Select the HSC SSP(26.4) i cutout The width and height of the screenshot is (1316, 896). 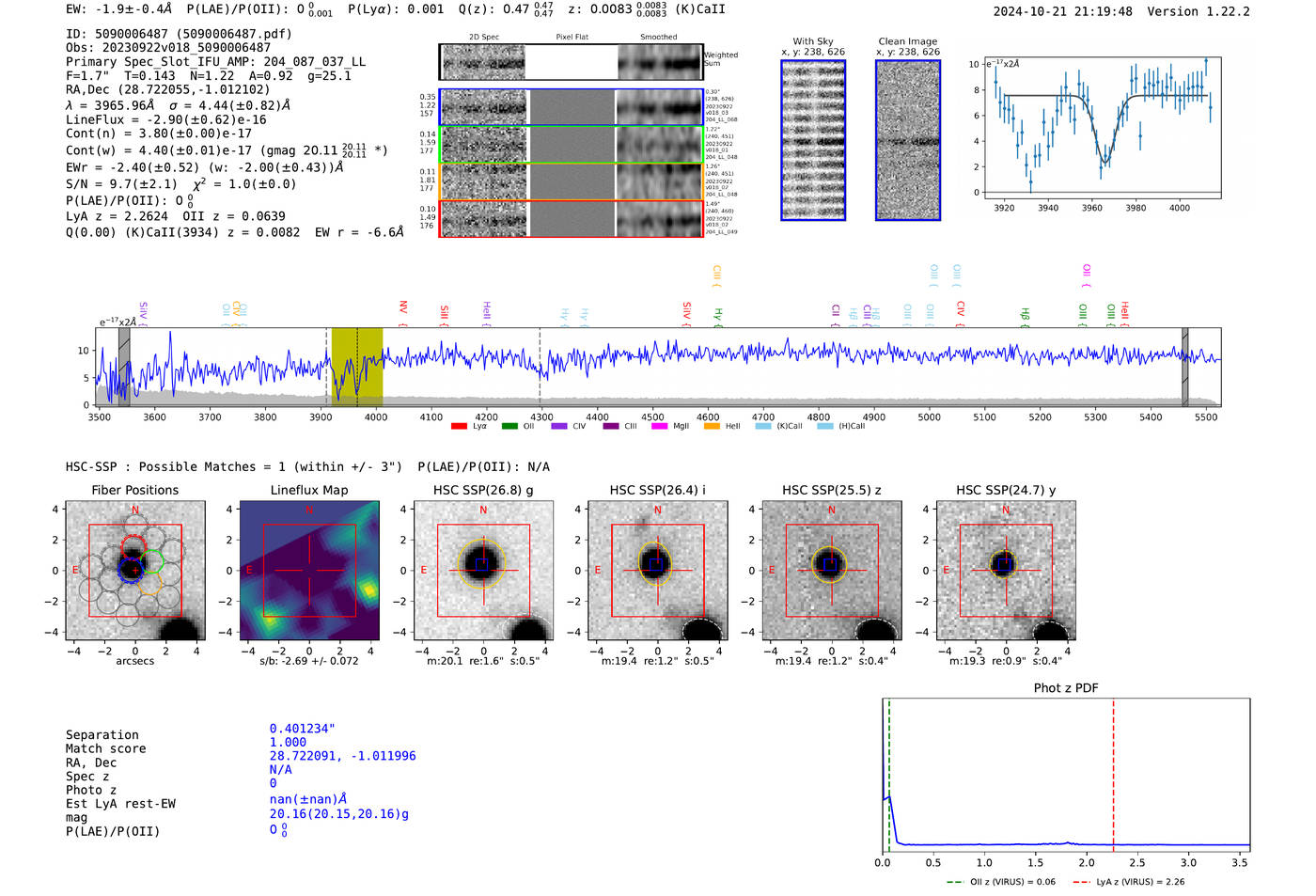click(x=657, y=571)
